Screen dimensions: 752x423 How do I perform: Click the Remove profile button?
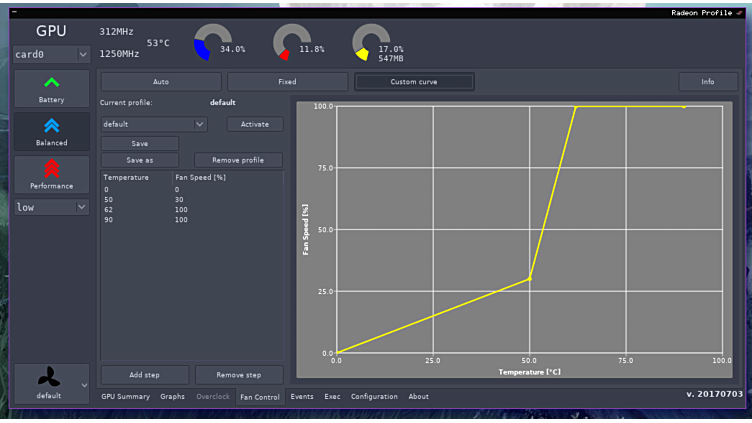tap(238, 160)
